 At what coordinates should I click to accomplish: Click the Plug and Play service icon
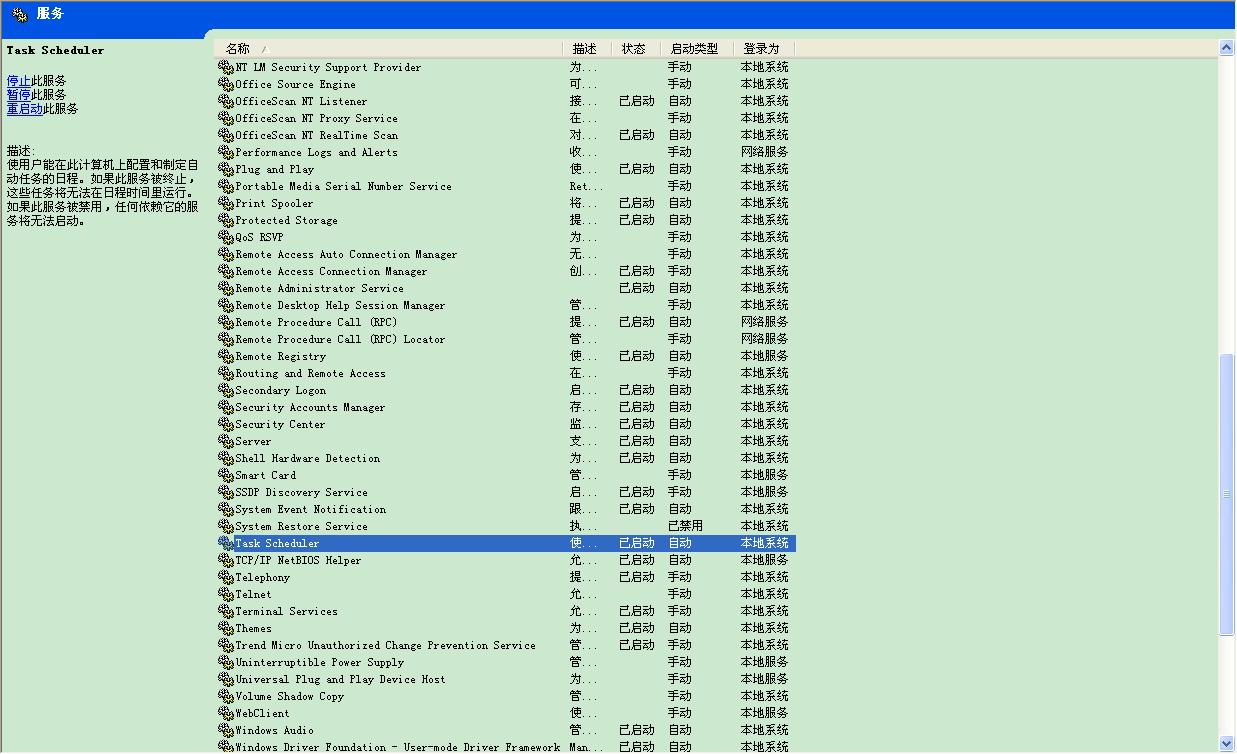click(226, 169)
